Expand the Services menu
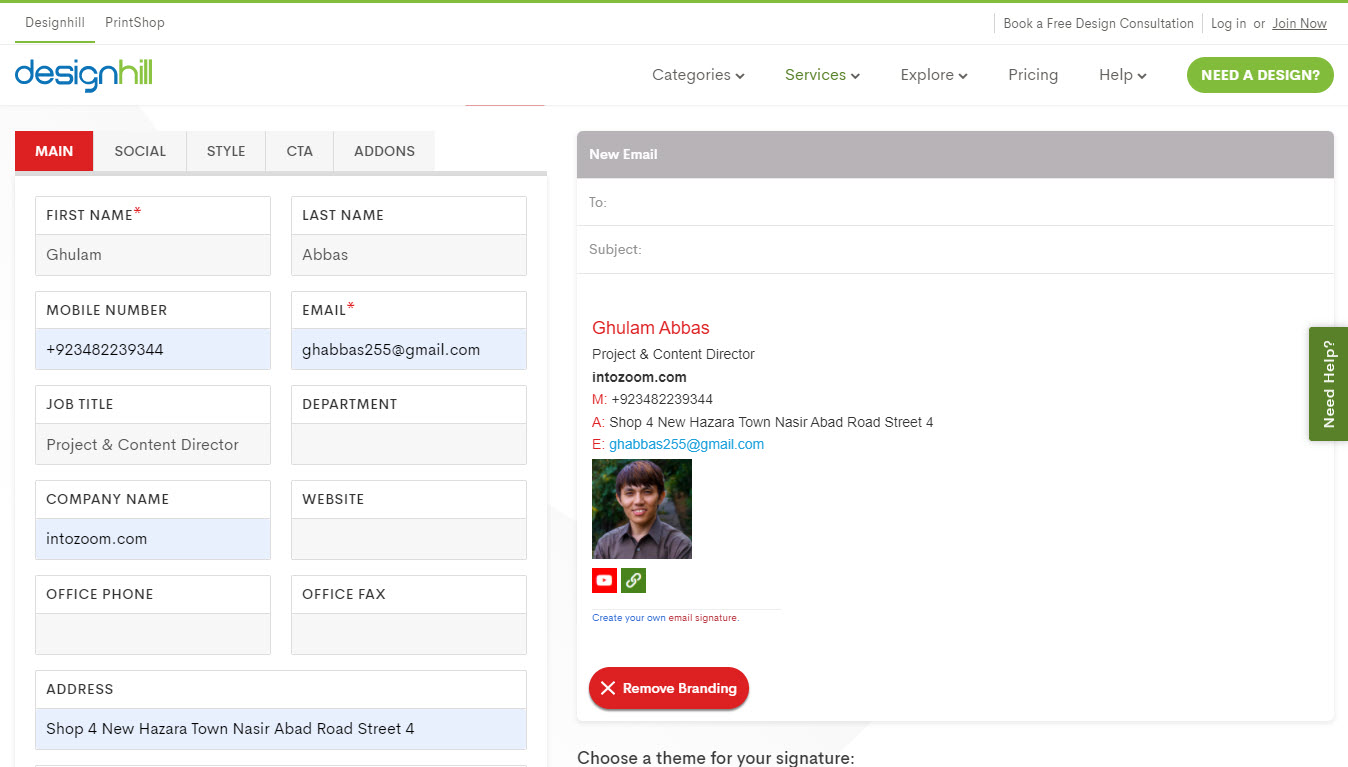This screenshot has height=767, width=1348. (x=822, y=75)
